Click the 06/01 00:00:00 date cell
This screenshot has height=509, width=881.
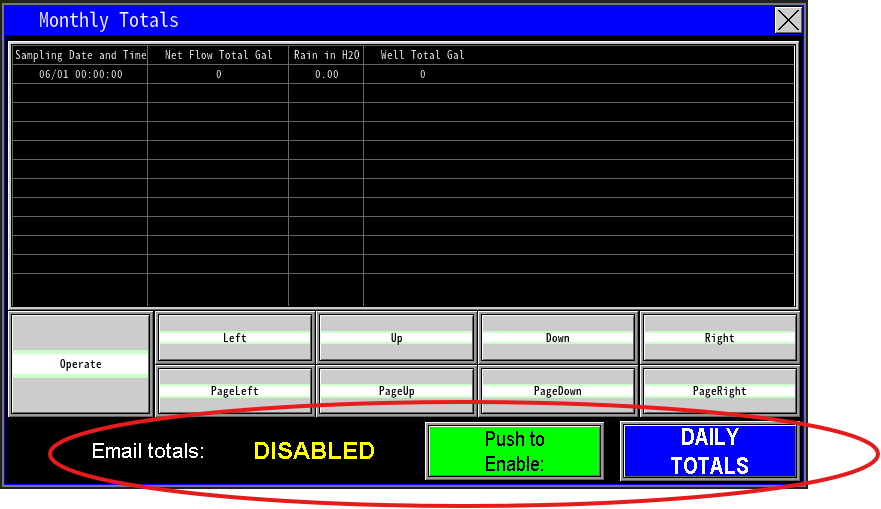[81, 74]
